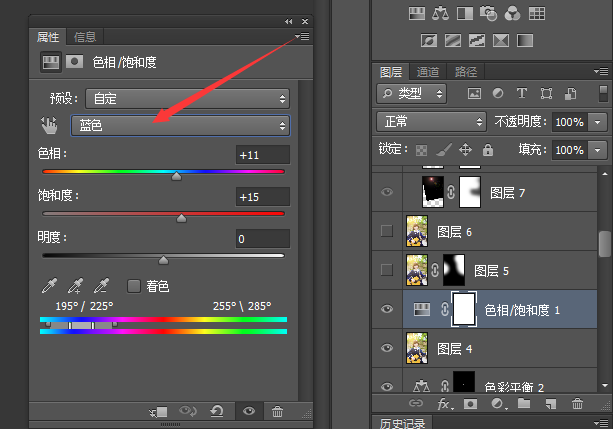Create new fill or adjustment layer

click(498, 404)
